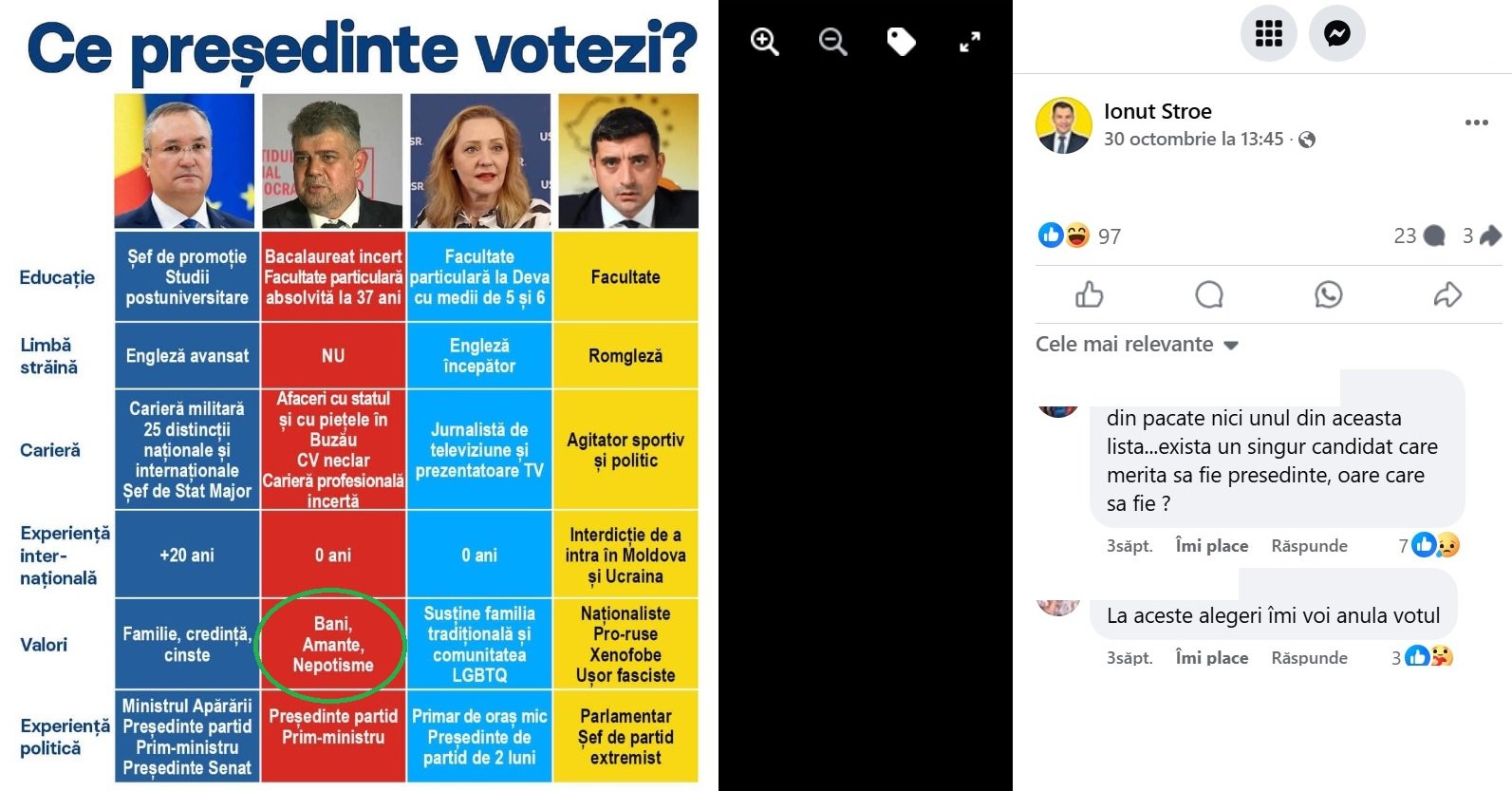Click 'Îmi place' on second comment
Viewport: 1512px width, 791px height.
(x=1211, y=658)
